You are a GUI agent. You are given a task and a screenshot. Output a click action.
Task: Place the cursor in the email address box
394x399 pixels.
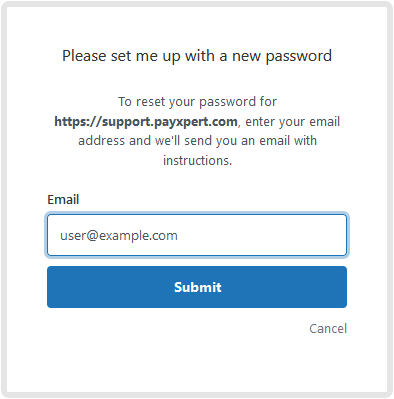point(197,235)
